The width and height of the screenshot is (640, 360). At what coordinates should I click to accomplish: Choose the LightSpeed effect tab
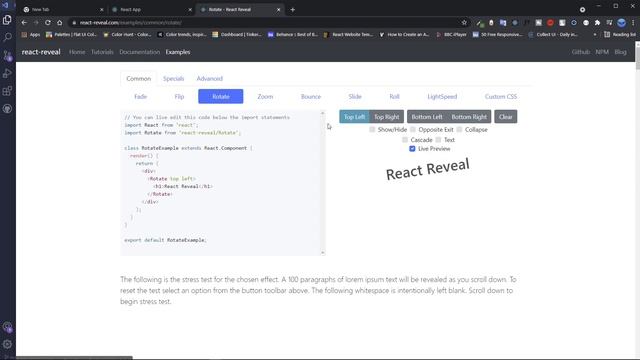(x=442, y=97)
